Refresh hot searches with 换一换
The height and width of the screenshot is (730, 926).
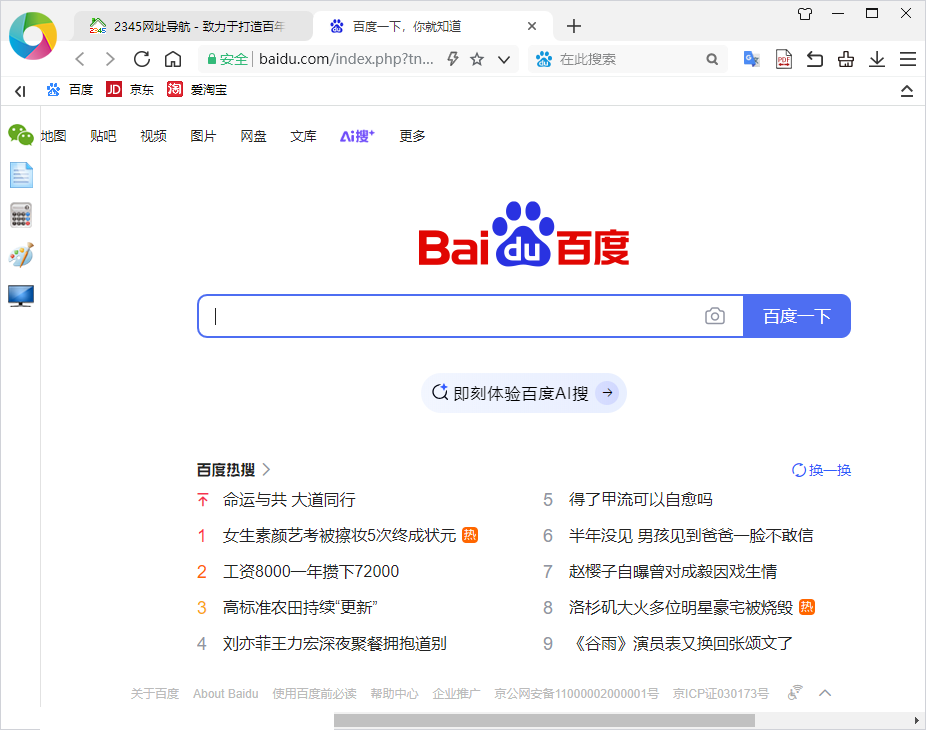tap(821, 470)
